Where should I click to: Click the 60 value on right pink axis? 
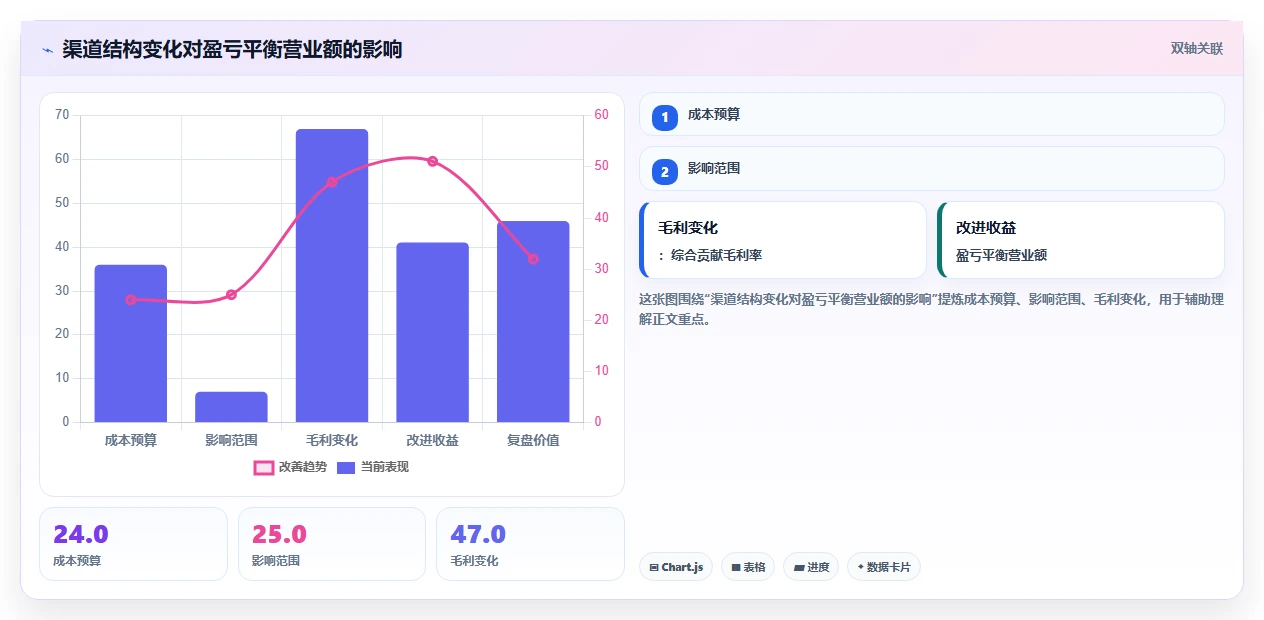click(601, 115)
